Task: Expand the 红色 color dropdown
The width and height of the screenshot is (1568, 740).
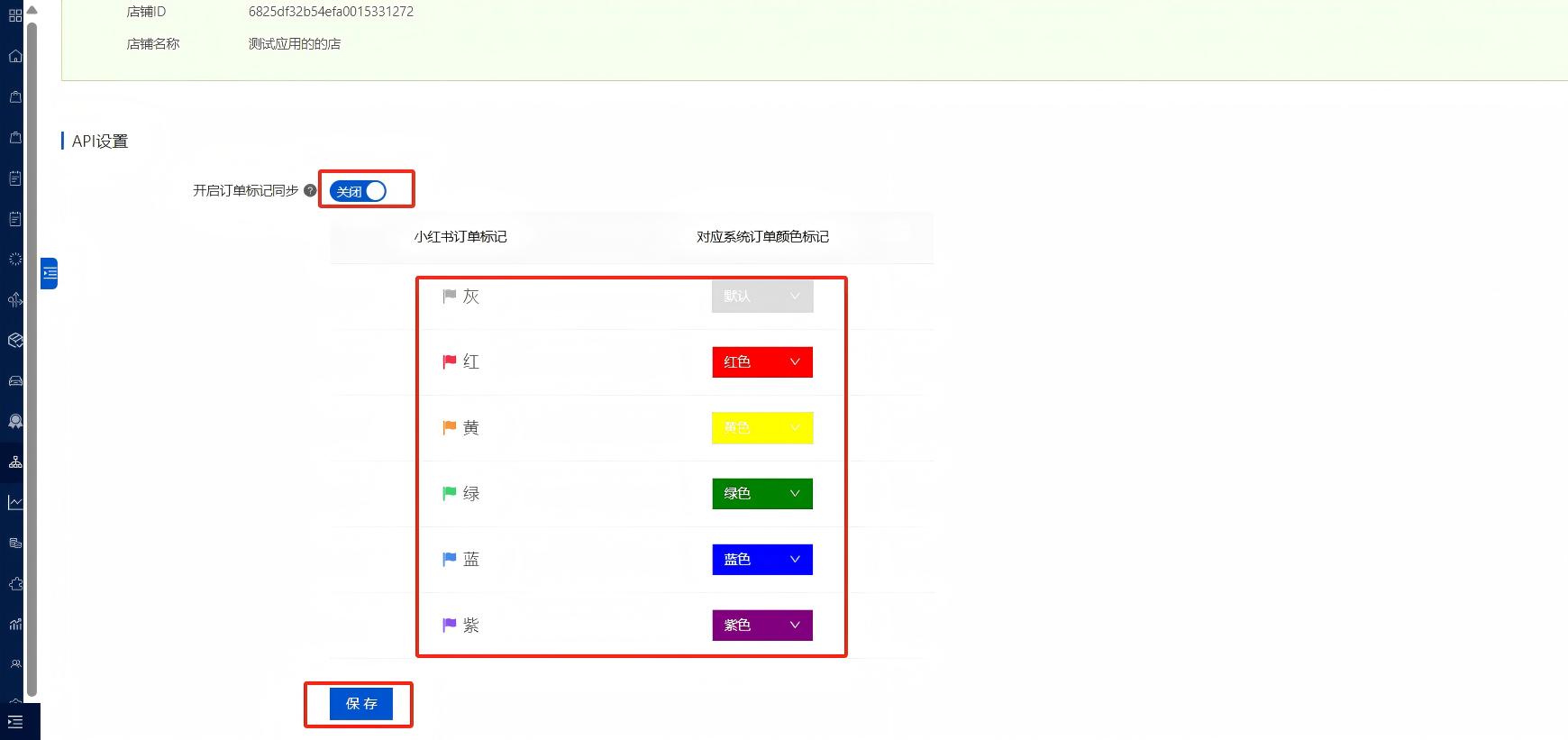Action: tap(762, 362)
